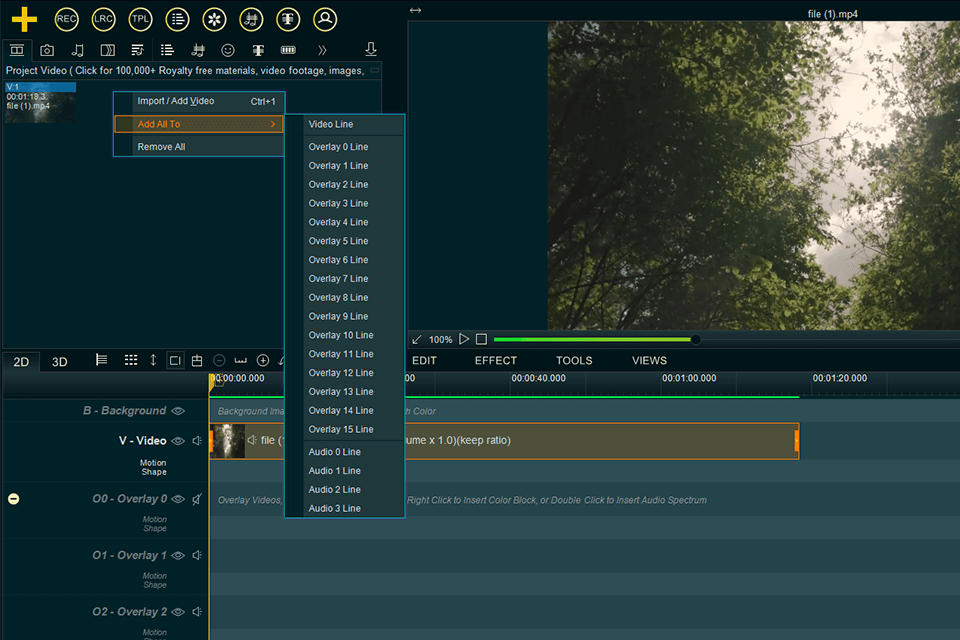Select Video Line in submenu

pos(345,124)
